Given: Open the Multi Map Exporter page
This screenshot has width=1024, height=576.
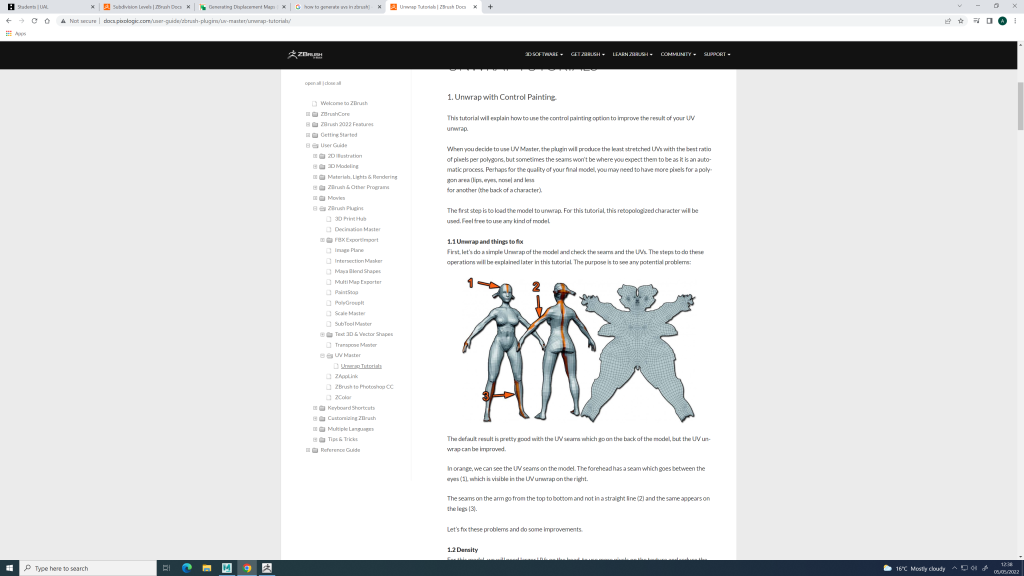Looking at the screenshot, I should 358,281.
